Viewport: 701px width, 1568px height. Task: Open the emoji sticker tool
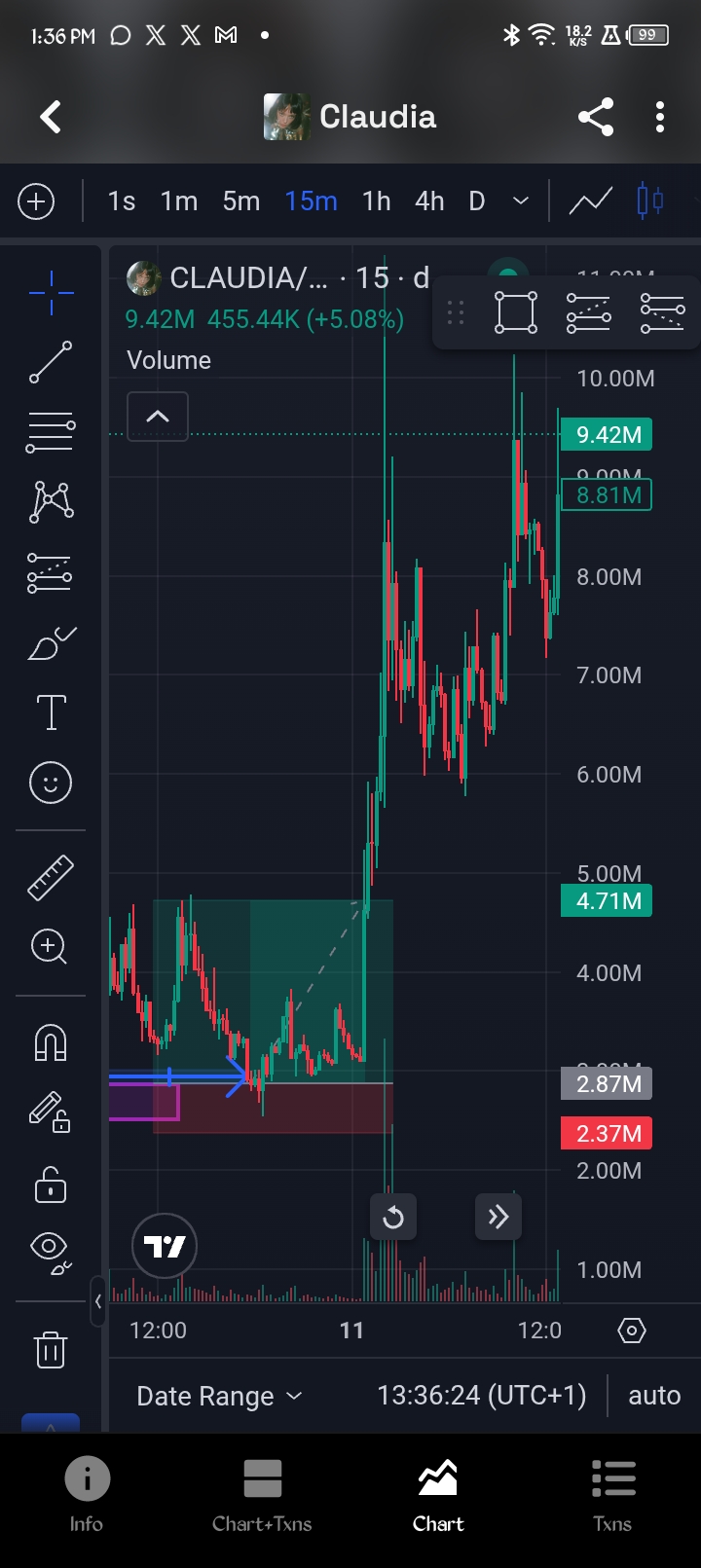(51, 783)
